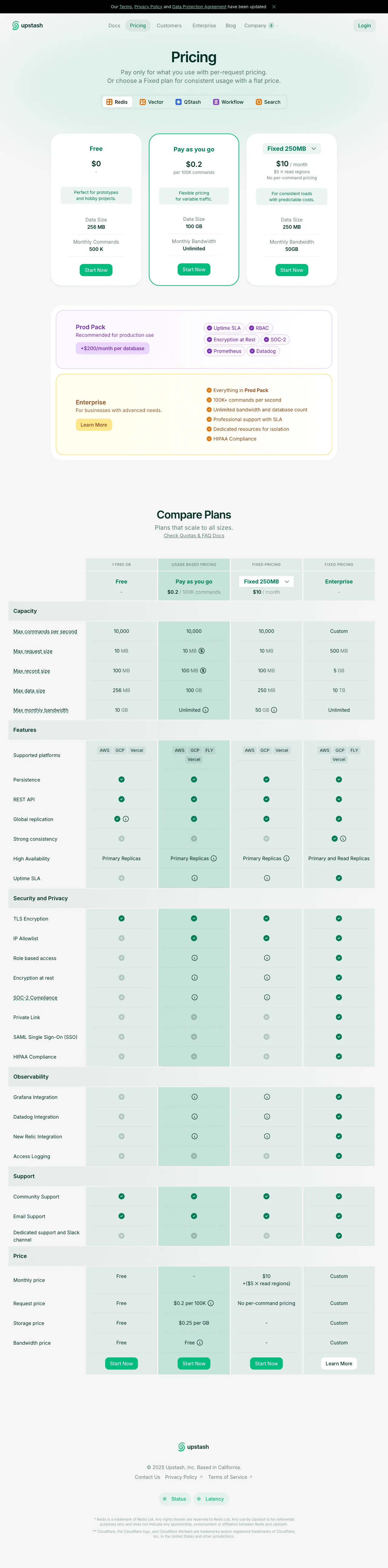Click the Pay-as-you-go Uptime SLA info icon
This screenshot has height=1568, width=388.
[194, 878]
